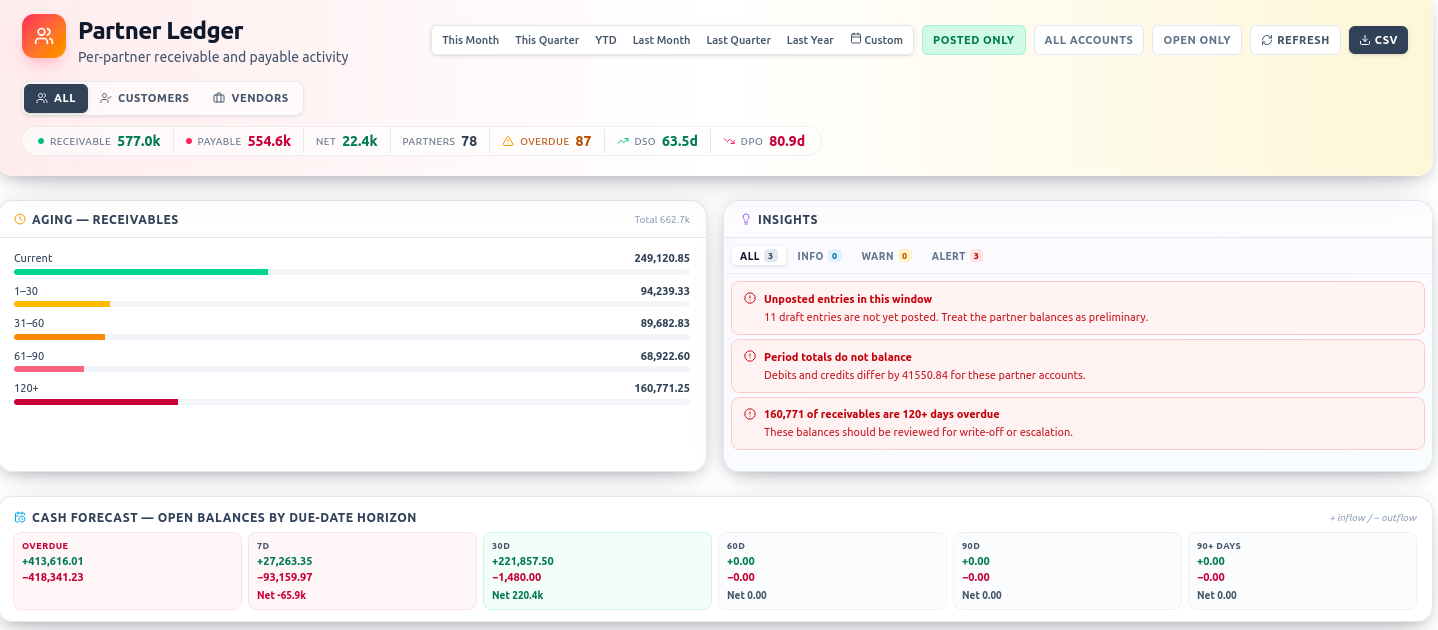This screenshot has width=1438, height=630.
Task: Click the + inflow / − outflow legend
Action: [1373, 518]
